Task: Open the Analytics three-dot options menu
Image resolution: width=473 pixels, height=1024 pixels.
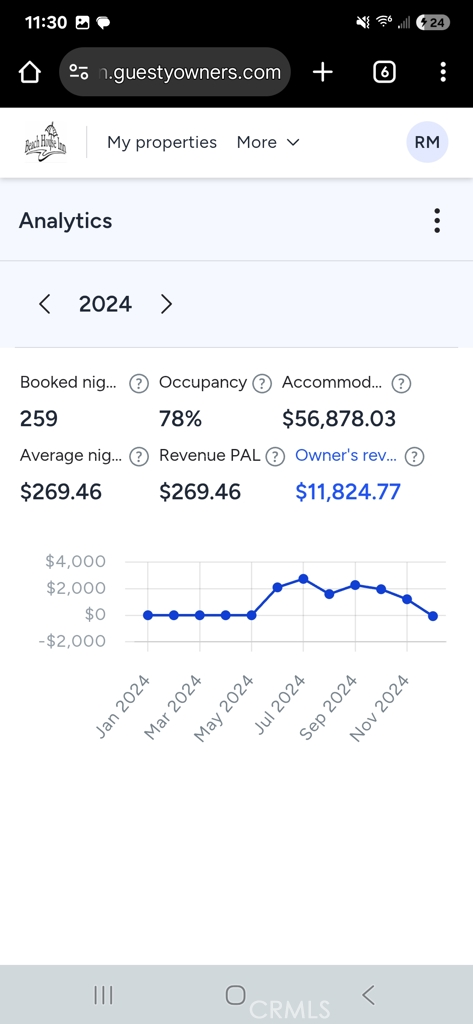Action: pos(437,221)
